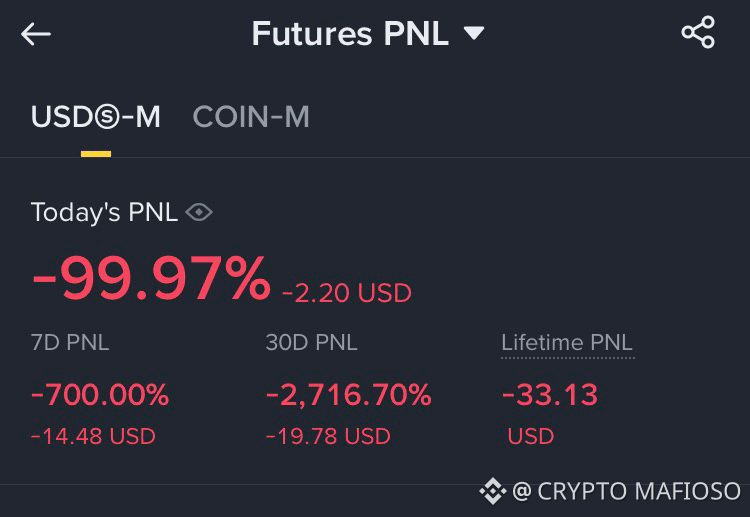Open the Futures PNL title selector
750x517 pixels.
point(368,33)
